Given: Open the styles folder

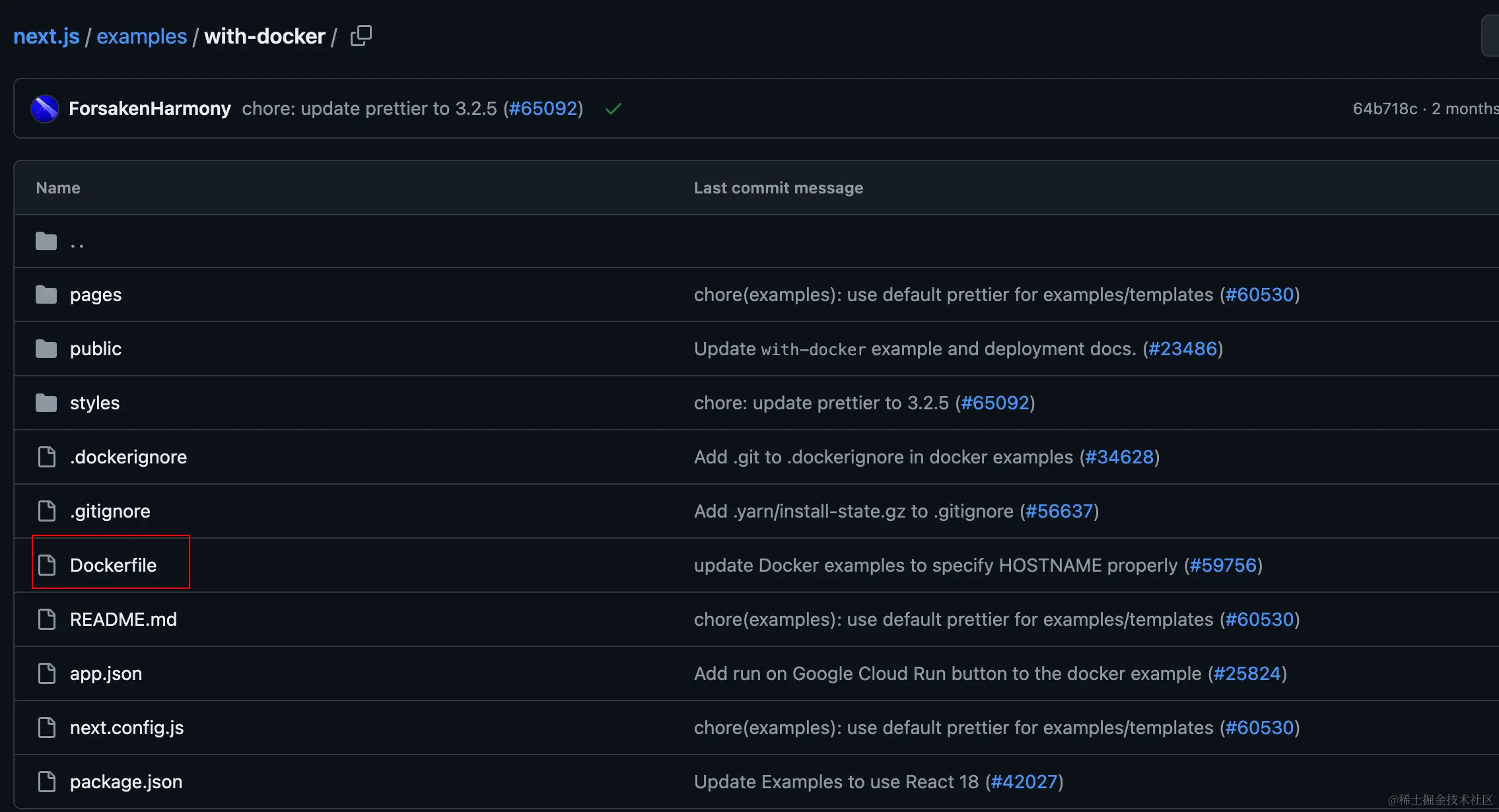Looking at the screenshot, I should tap(94, 403).
